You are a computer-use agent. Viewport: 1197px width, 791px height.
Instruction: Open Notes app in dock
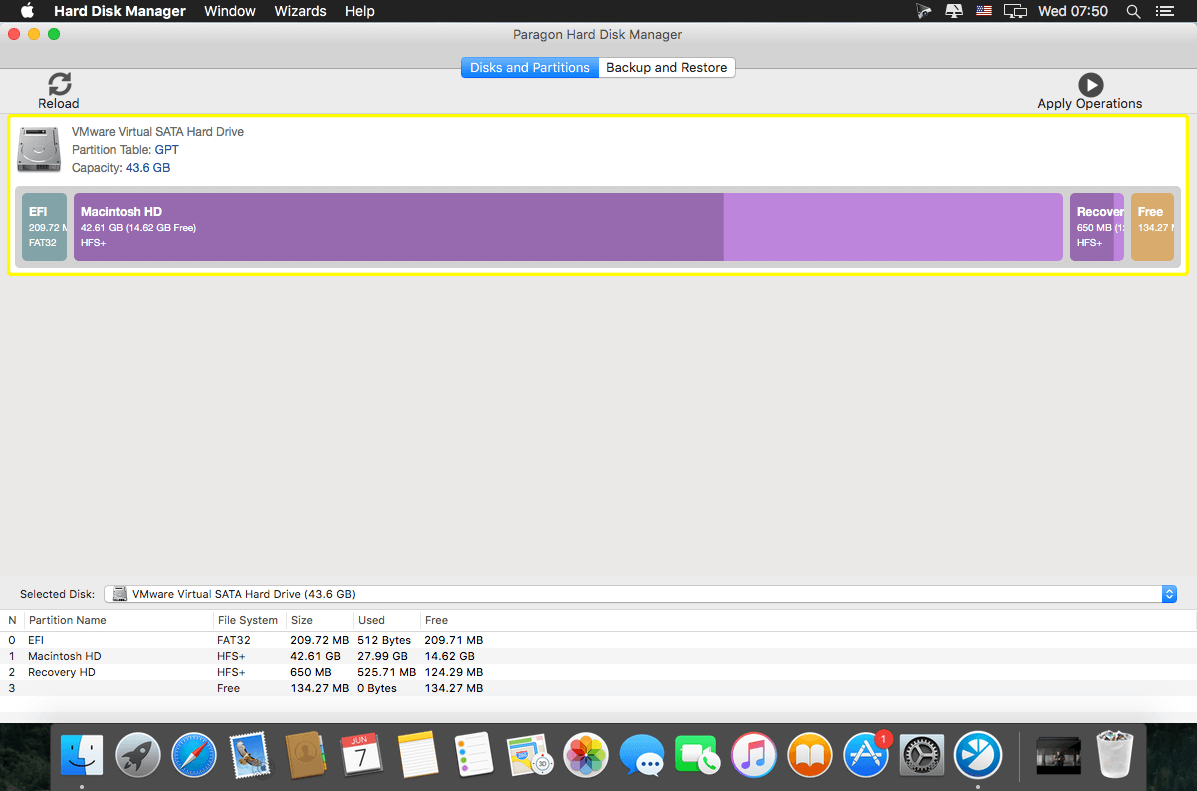[x=418, y=755]
